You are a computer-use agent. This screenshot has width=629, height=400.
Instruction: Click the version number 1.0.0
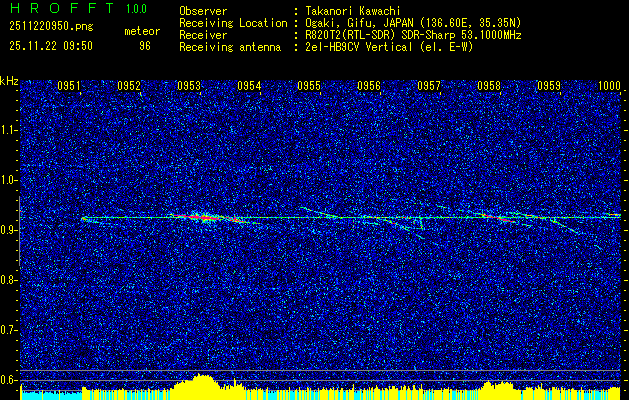click(136, 8)
